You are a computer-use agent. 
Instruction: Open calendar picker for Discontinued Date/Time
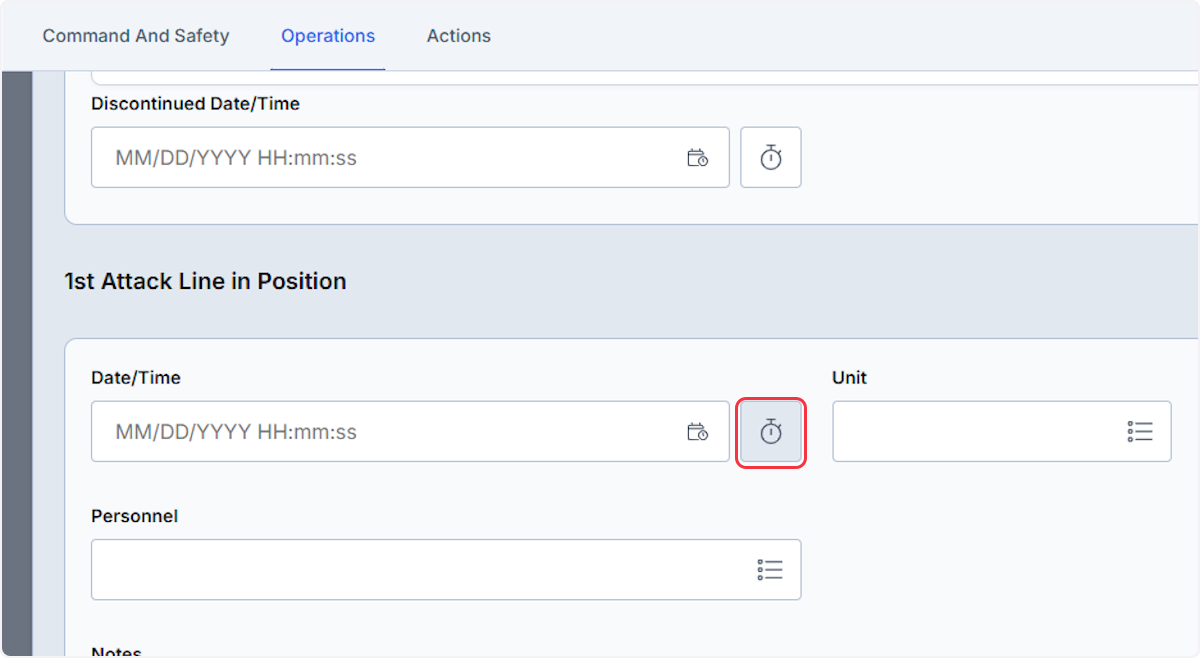(x=698, y=158)
